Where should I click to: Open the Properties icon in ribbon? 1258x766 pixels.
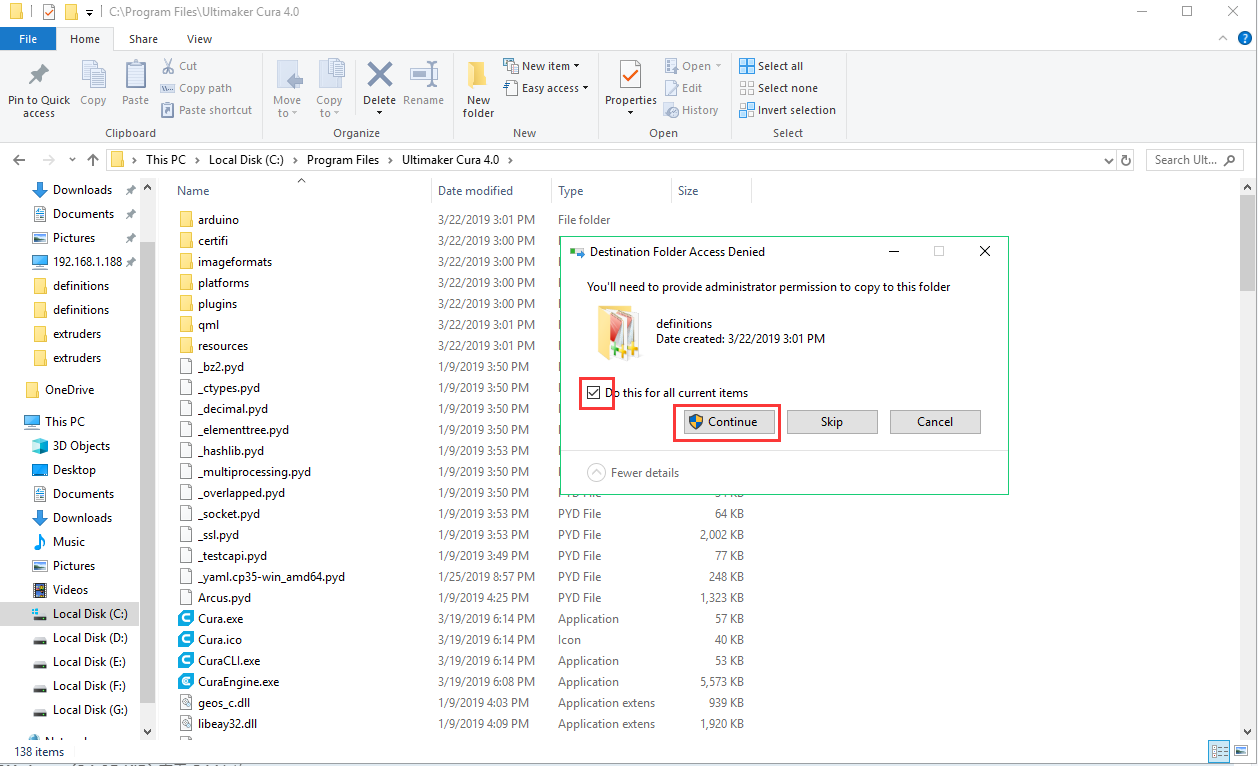click(x=630, y=77)
